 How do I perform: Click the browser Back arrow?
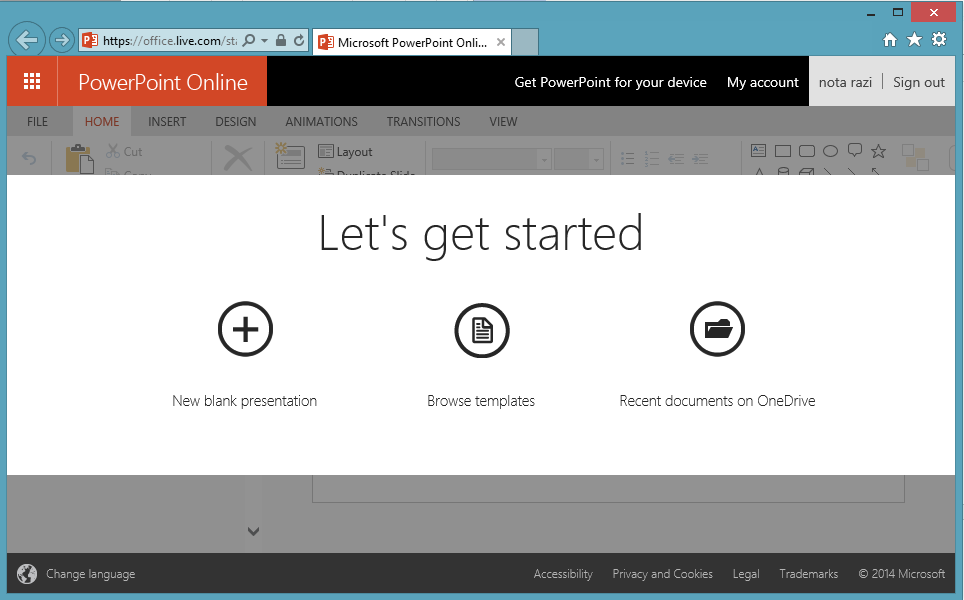pos(27,41)
